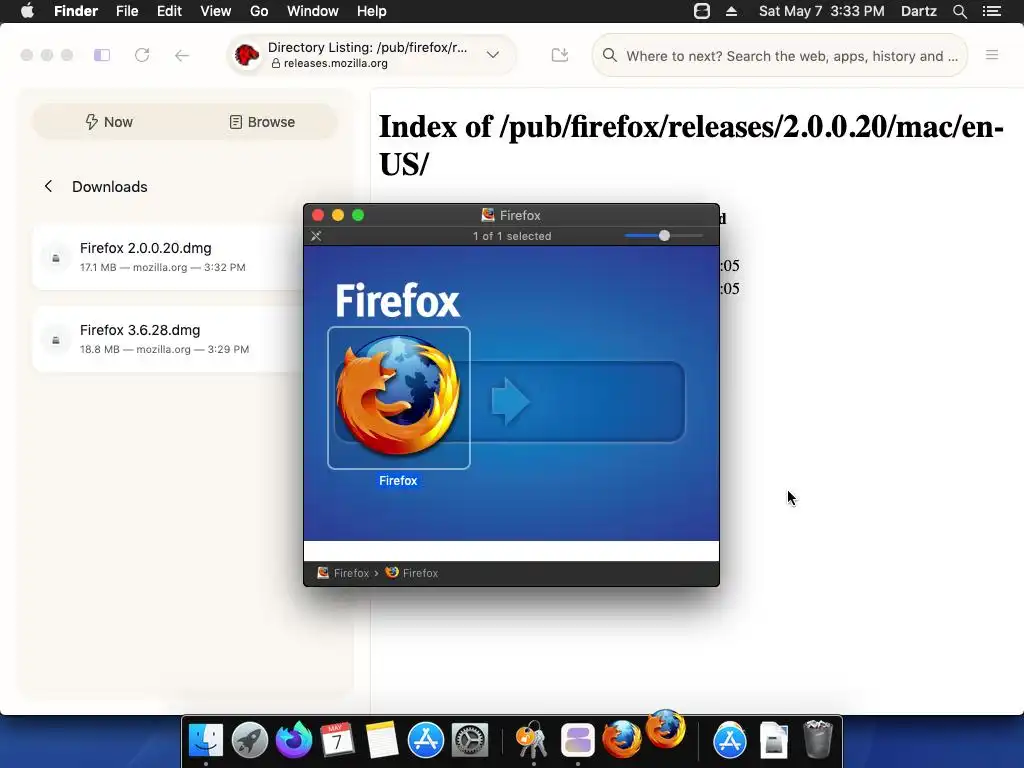1024x768 pixels.
Task: Open the File menu
Action: 127,11
